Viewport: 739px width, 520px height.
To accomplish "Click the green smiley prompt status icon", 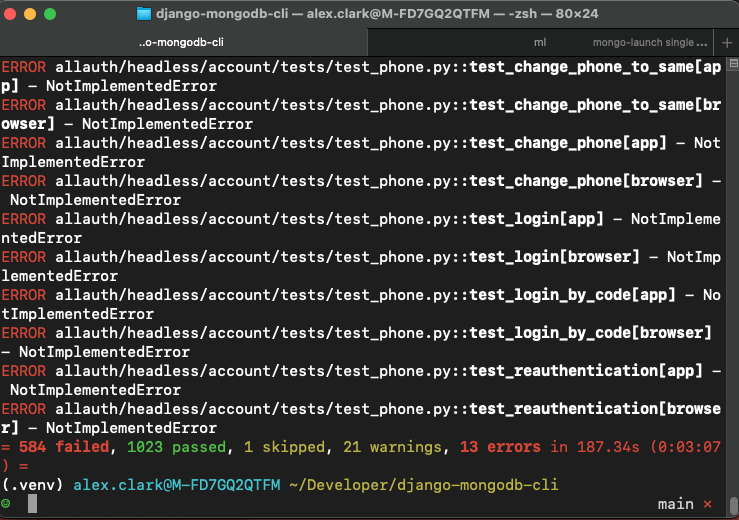I will [x=6, y=503].
